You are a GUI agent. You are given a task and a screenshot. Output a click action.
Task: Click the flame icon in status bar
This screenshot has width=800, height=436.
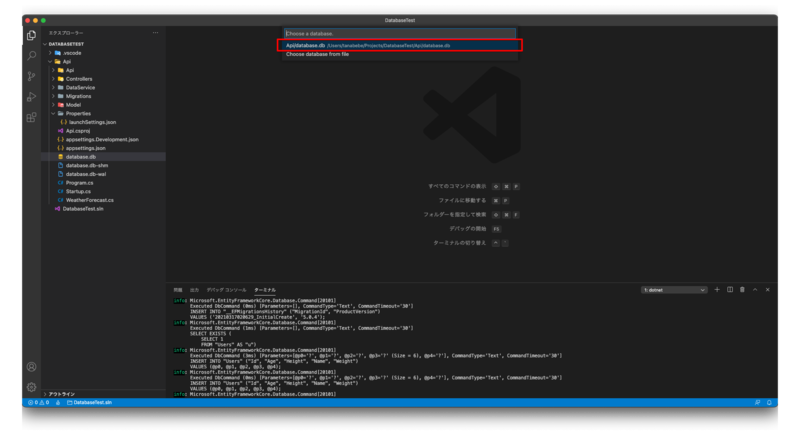pyautogui.click(x=58, y=402)
